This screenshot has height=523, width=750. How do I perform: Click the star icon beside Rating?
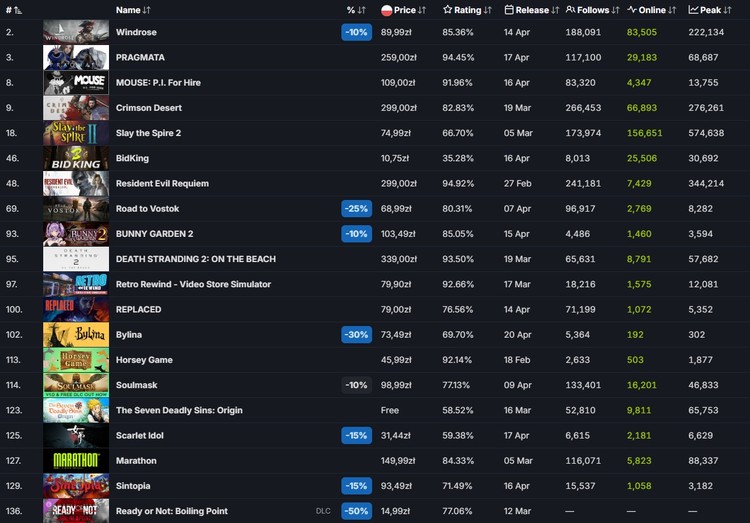[x=448, y=10]
